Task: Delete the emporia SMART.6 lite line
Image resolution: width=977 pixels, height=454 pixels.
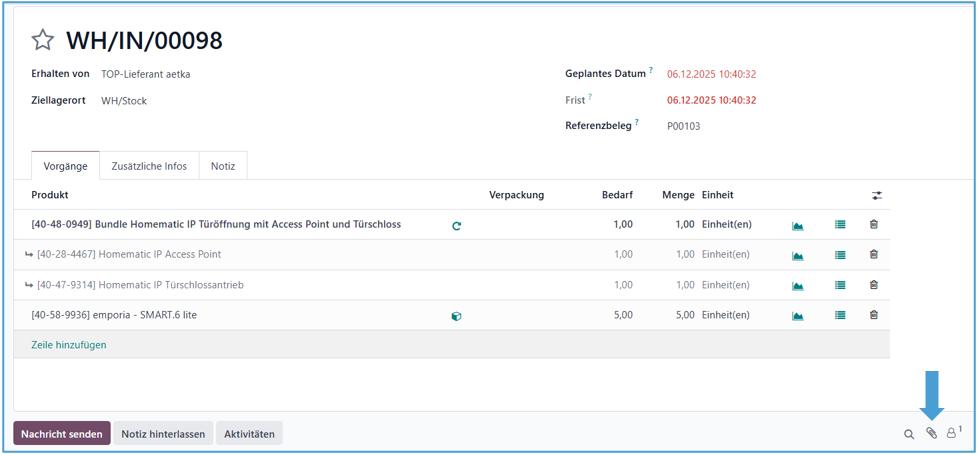Action: click(x=873, y=315)
